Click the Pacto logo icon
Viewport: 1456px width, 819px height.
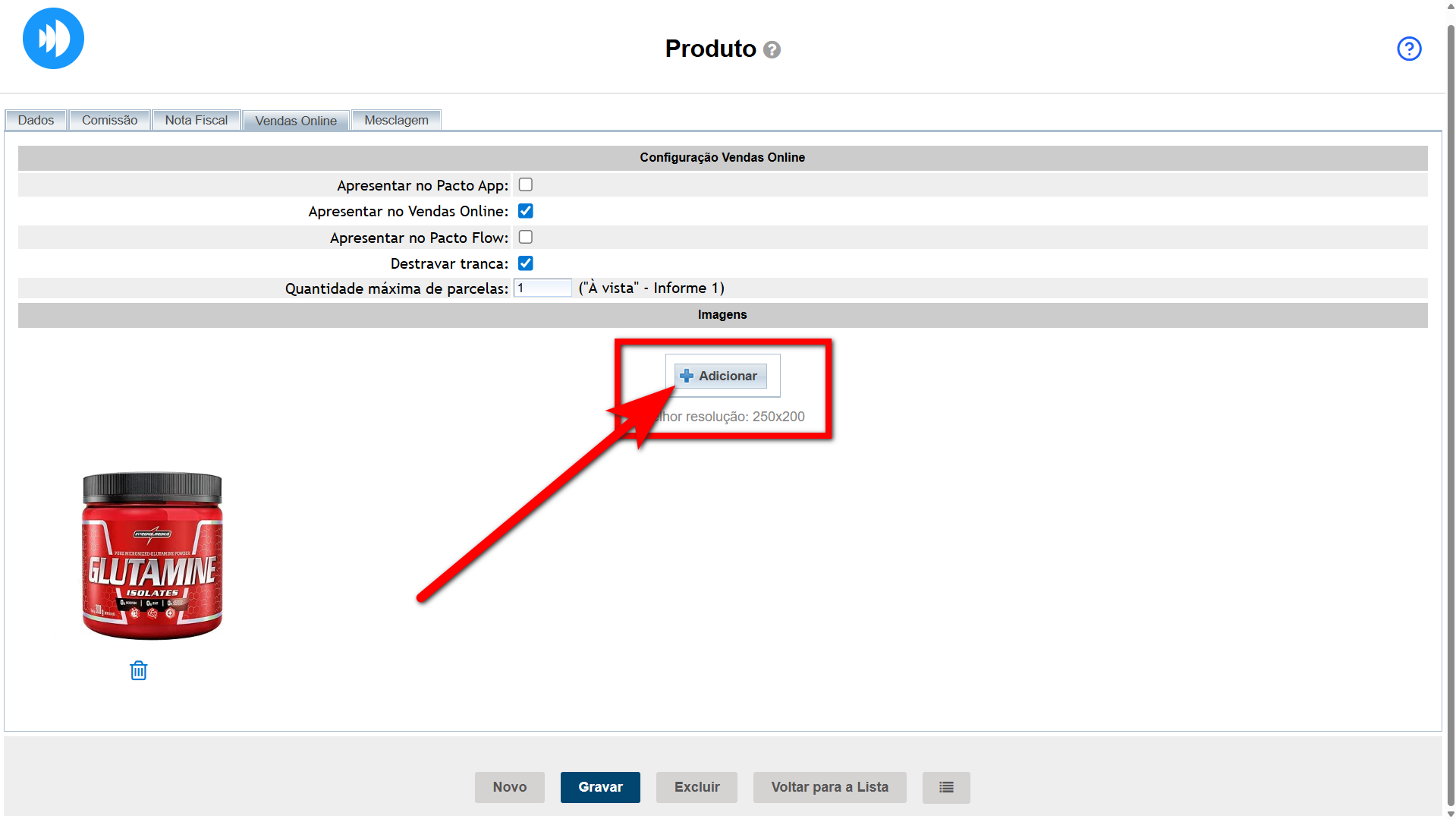tap(53, 39)
